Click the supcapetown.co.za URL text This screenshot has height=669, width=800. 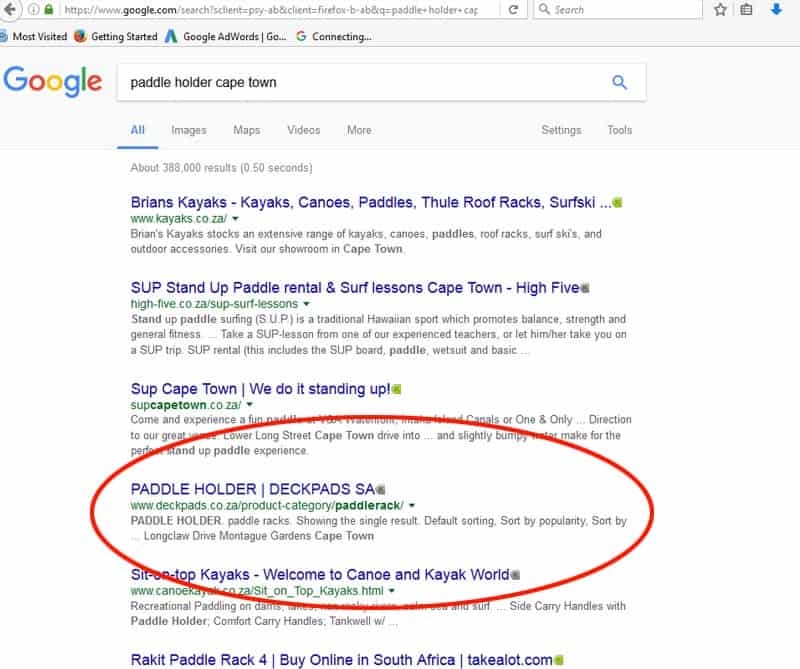point(186,405)
